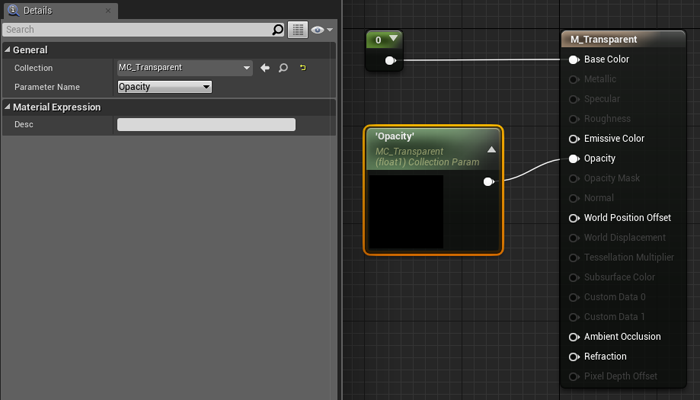Click the Ambient Occlusion input pin
Viewport: 700px width, 400px height.
[574, 337]
